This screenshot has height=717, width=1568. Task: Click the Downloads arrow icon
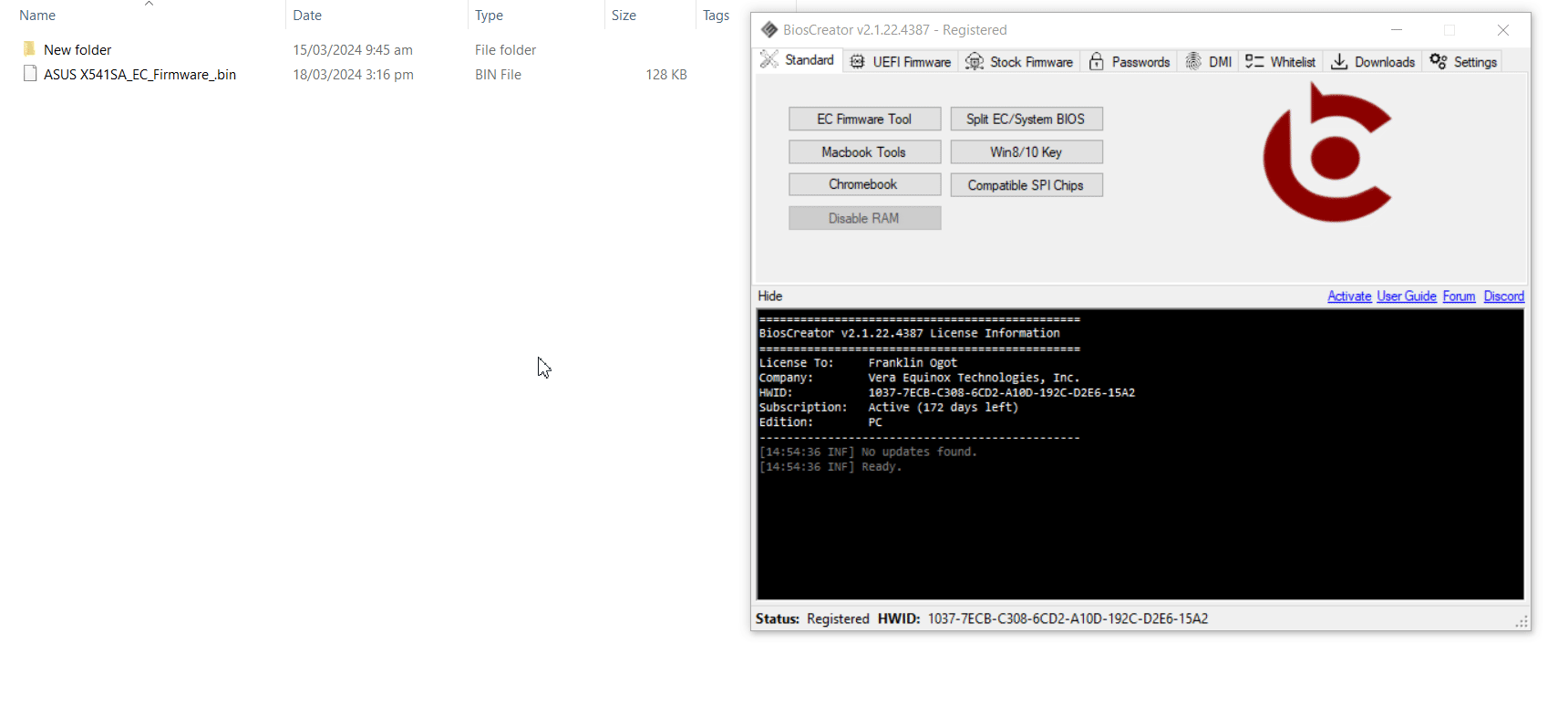click(1339, 61)
